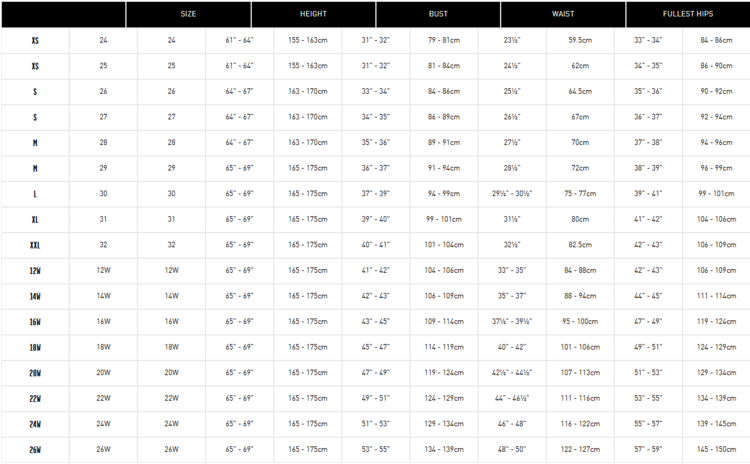Click the HEIGHT column header
The image size is (750, 464).
313,15
